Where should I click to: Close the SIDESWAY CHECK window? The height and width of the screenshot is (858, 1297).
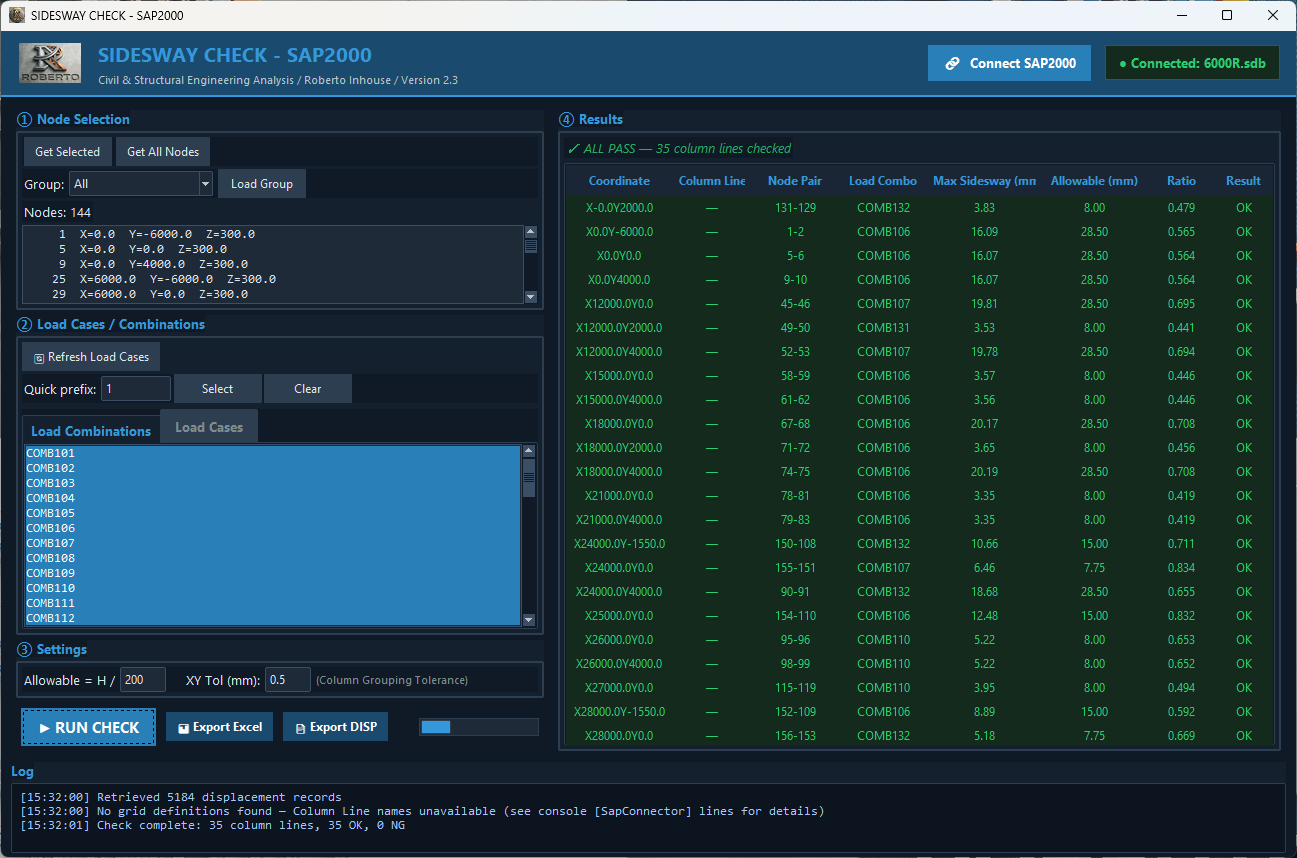(x=1273, y=15)
